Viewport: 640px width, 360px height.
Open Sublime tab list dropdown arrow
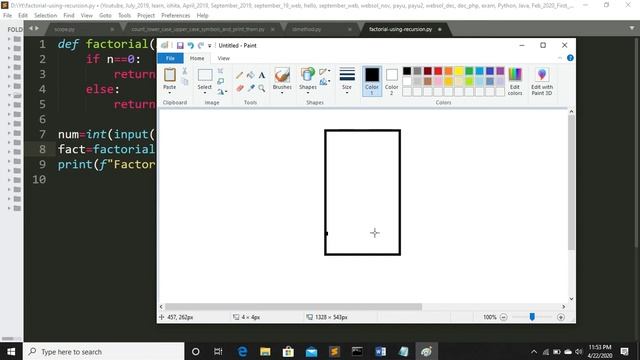pyautogui.click(x=632, y=28)
